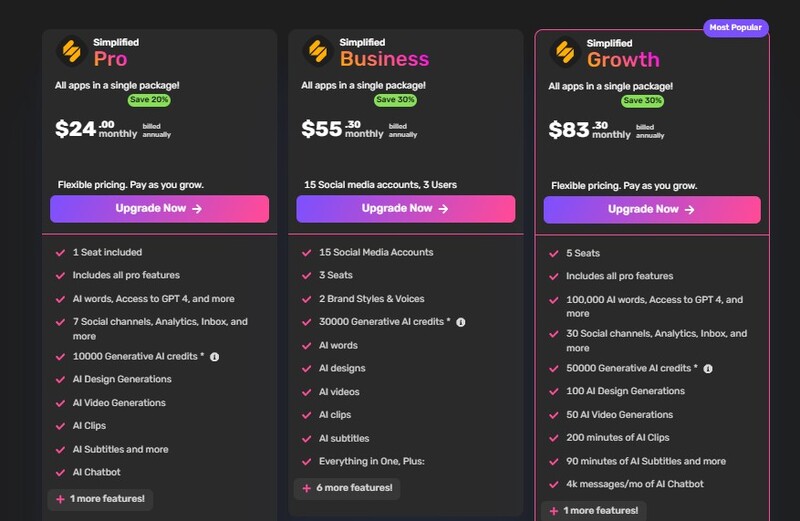This screenshot has width=800, height=521.
Task: Click info icon beside 10000 Generative AI credits
Action: point(214,357)
